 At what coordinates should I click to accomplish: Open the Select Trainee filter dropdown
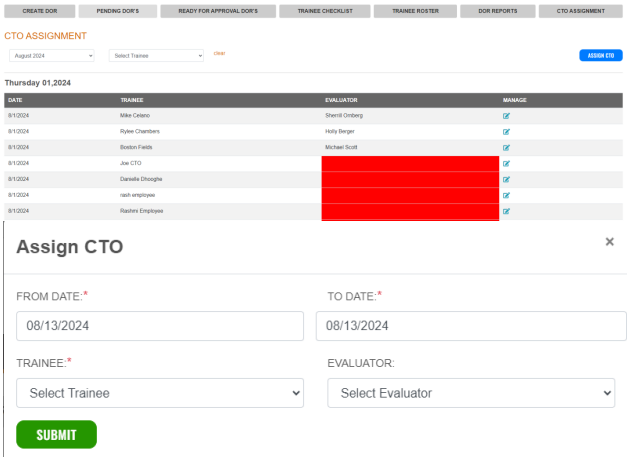click(x=156, y=56)
